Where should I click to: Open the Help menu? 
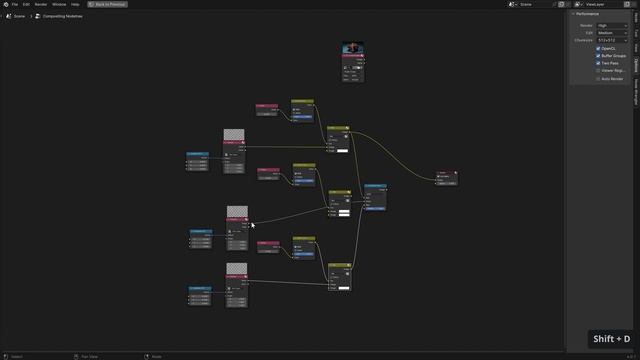pyautogui.click(x=75, y=4)
